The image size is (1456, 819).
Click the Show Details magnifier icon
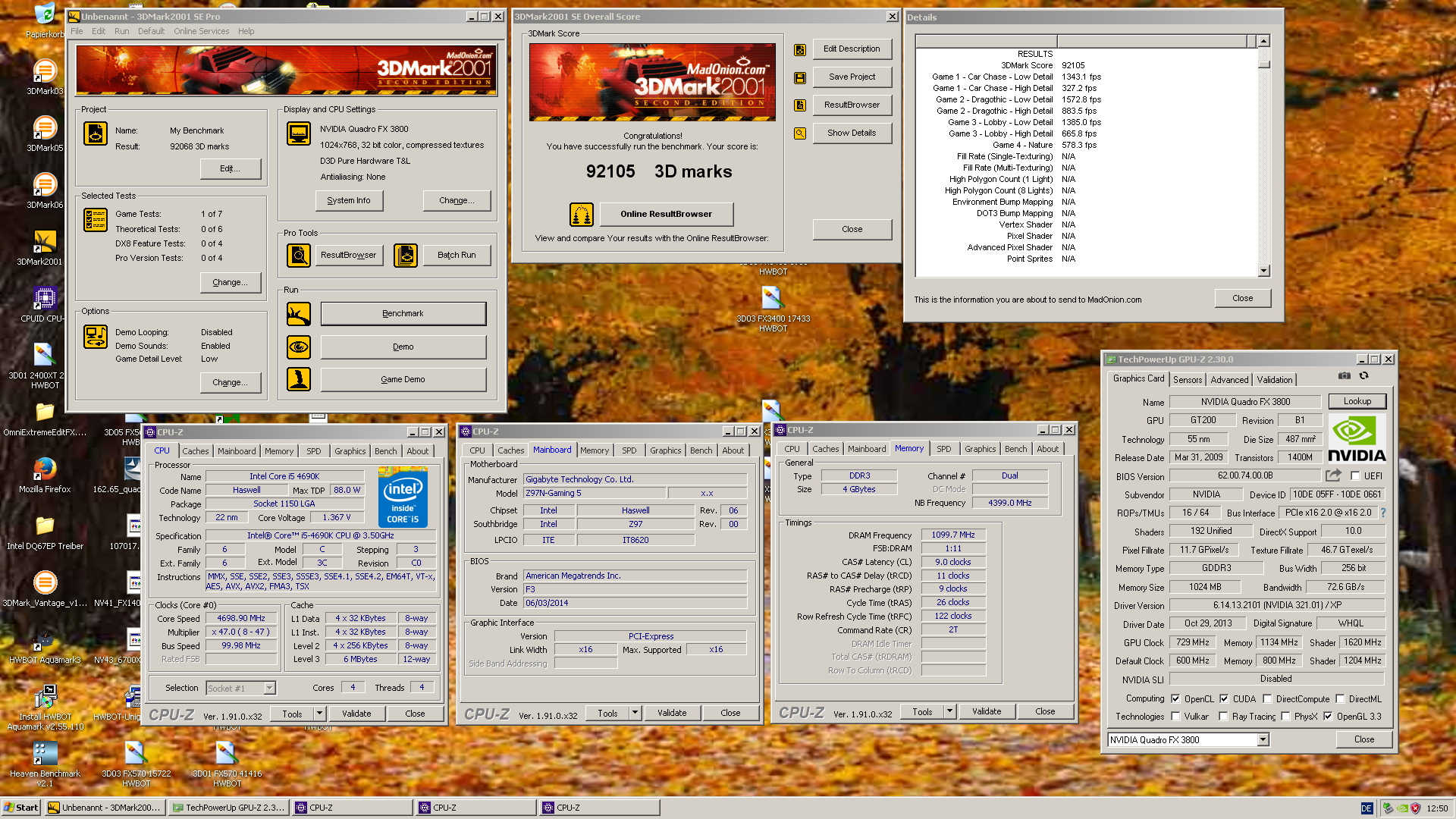click(x=799, y=133)
